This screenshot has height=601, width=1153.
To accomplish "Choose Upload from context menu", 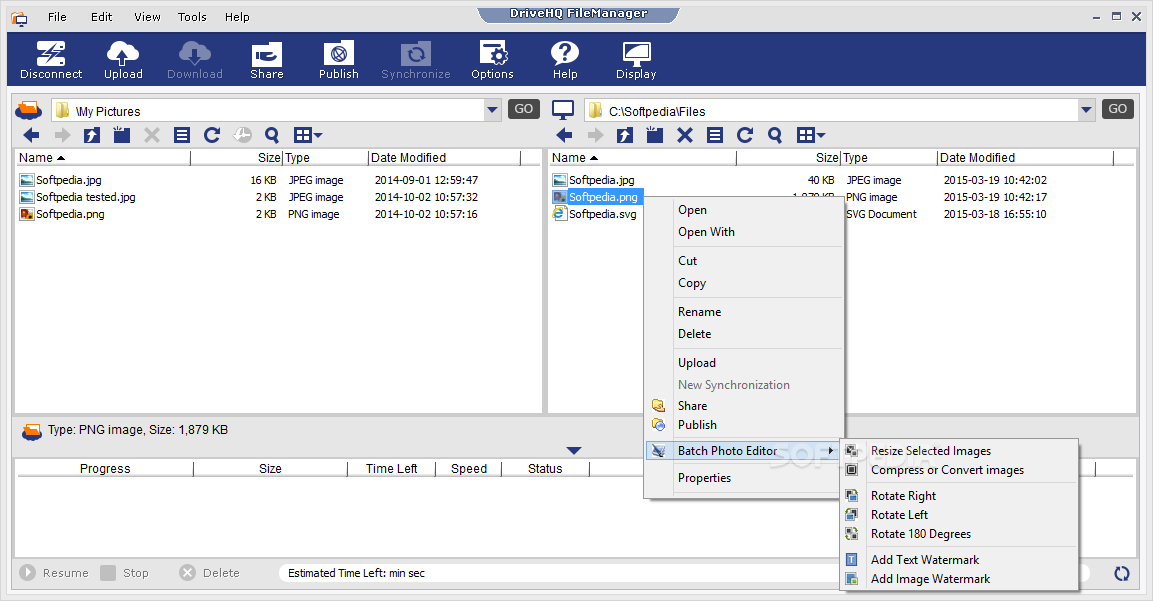I will tap(696, 363).
